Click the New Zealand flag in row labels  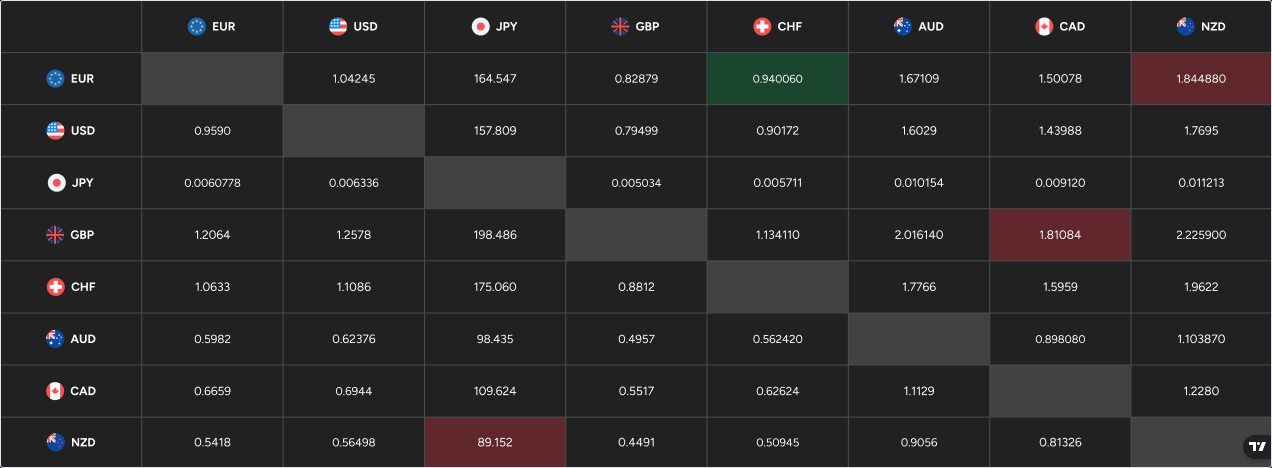pos(56,443)
